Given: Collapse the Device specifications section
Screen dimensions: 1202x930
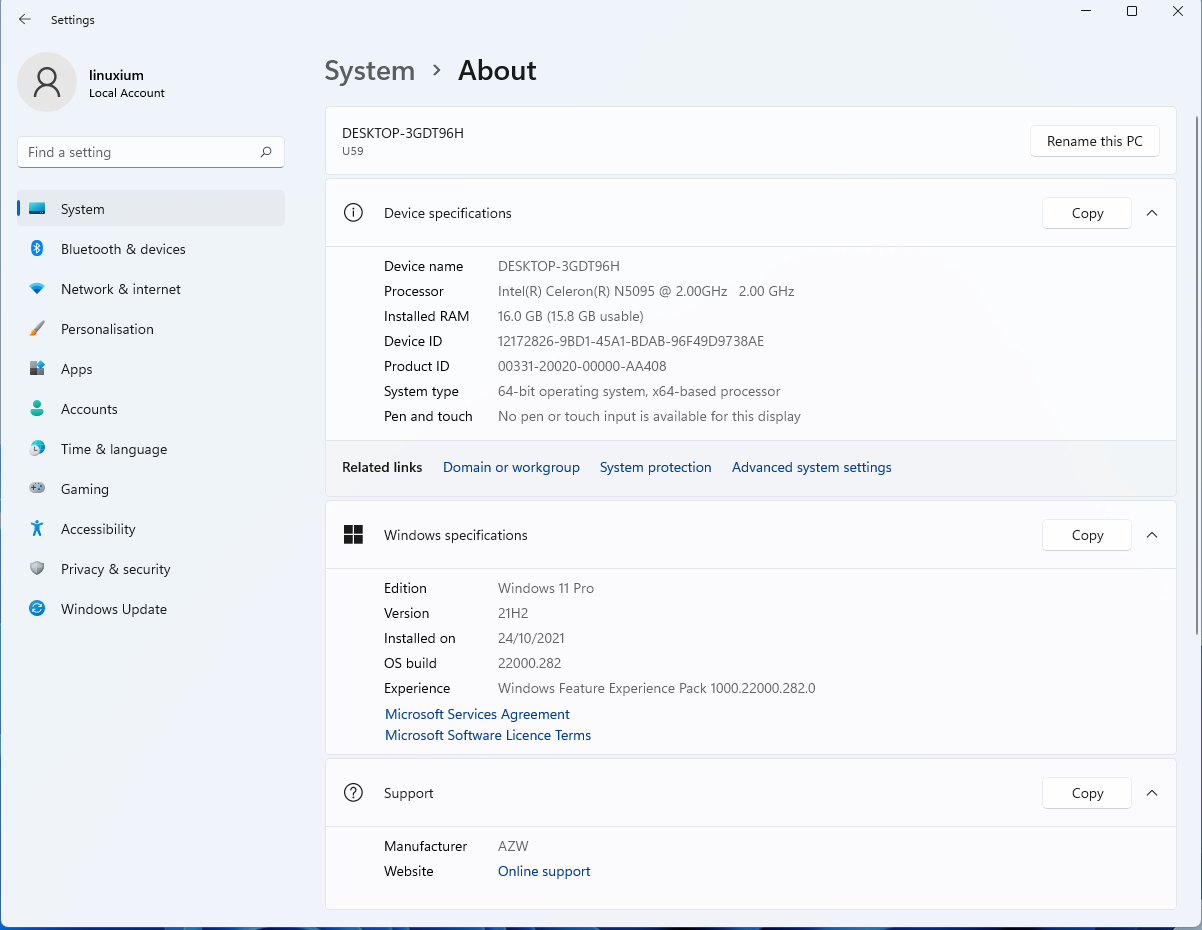Looking at the screenshot, I should click(1152, 213).
